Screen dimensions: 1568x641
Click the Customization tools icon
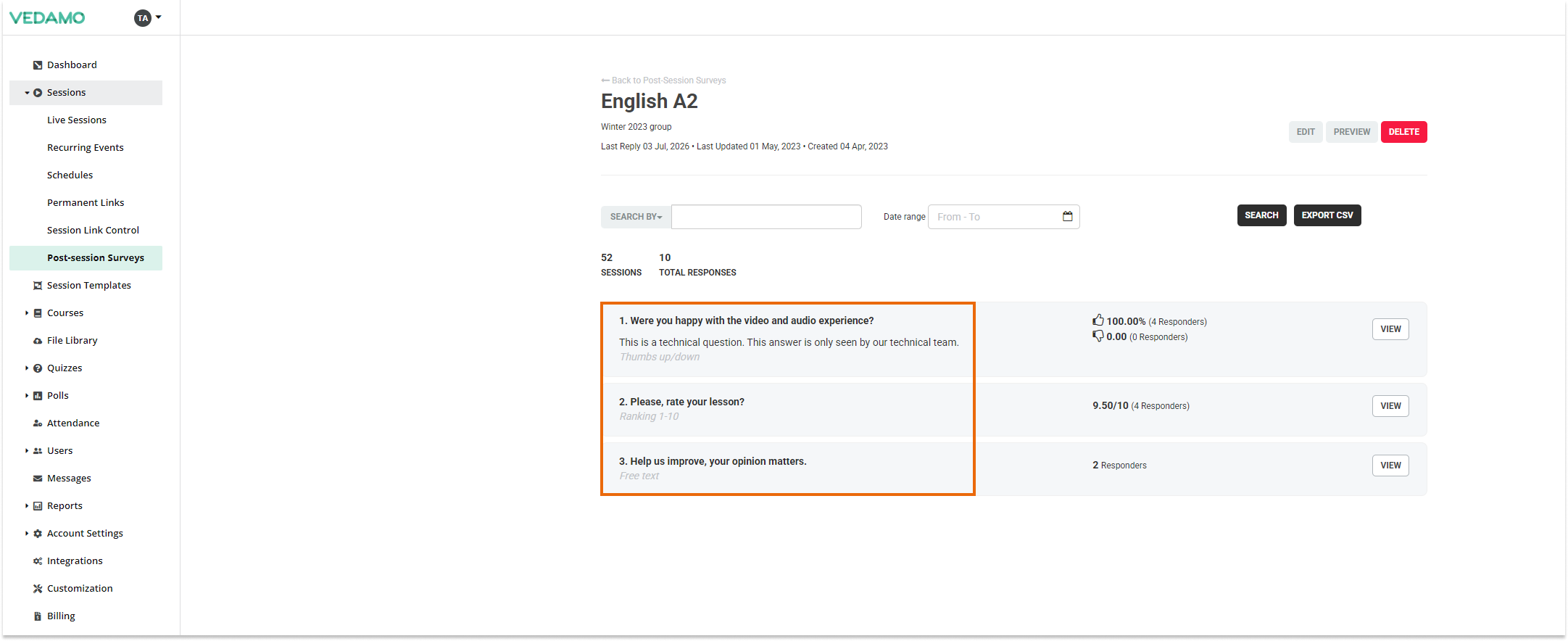[38, 589]
